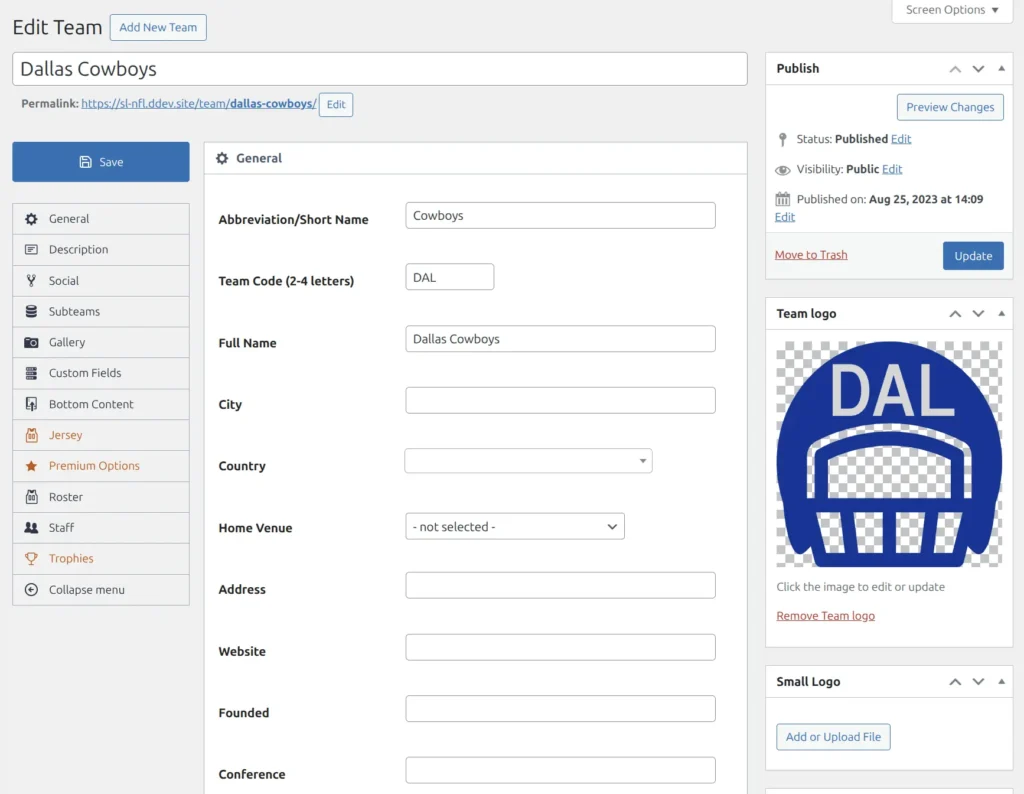Click the Website input field

pos(560,647)
